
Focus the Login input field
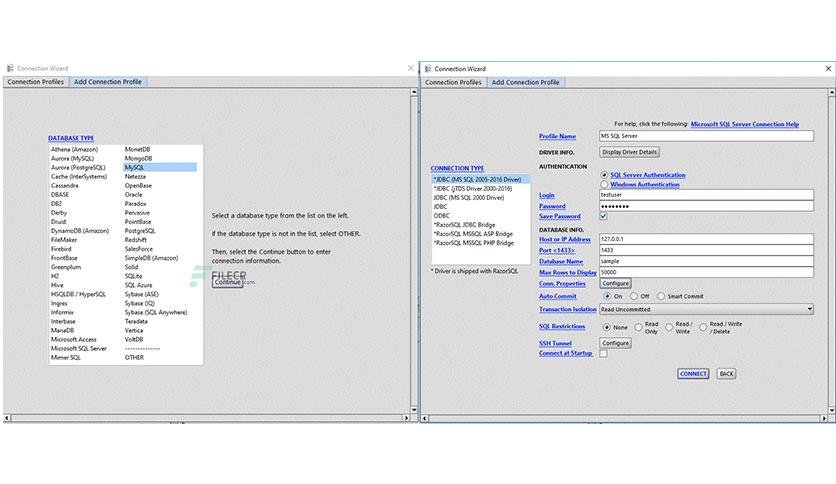tap(706, 195)
